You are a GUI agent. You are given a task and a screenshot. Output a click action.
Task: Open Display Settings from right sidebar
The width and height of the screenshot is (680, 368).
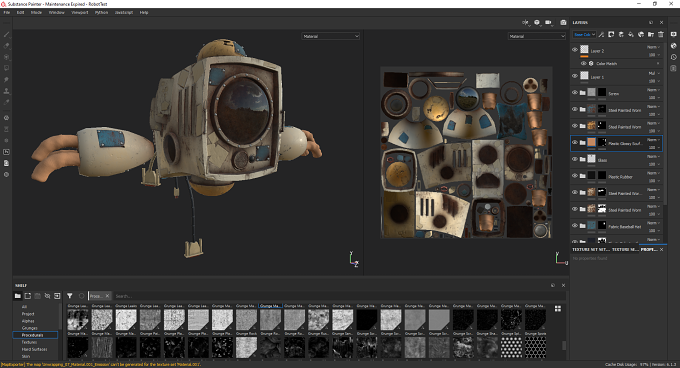(x=673, y=34)
